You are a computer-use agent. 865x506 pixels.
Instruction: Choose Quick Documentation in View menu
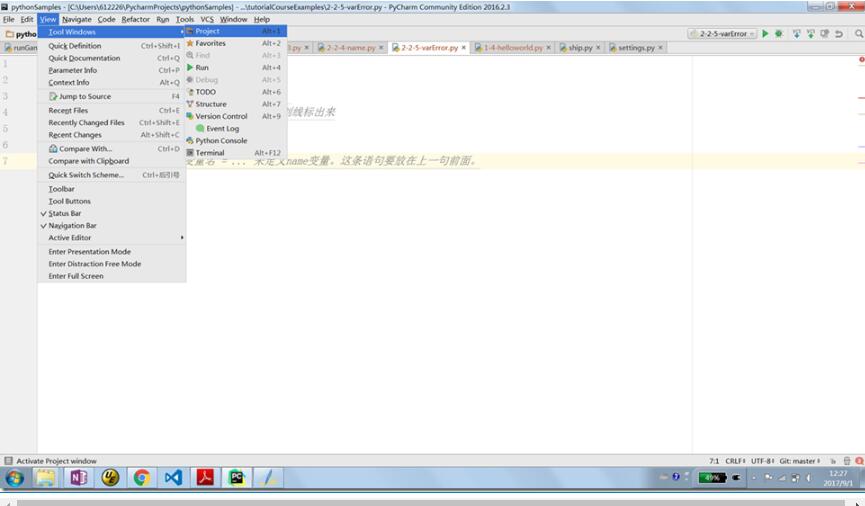[112, 58]
